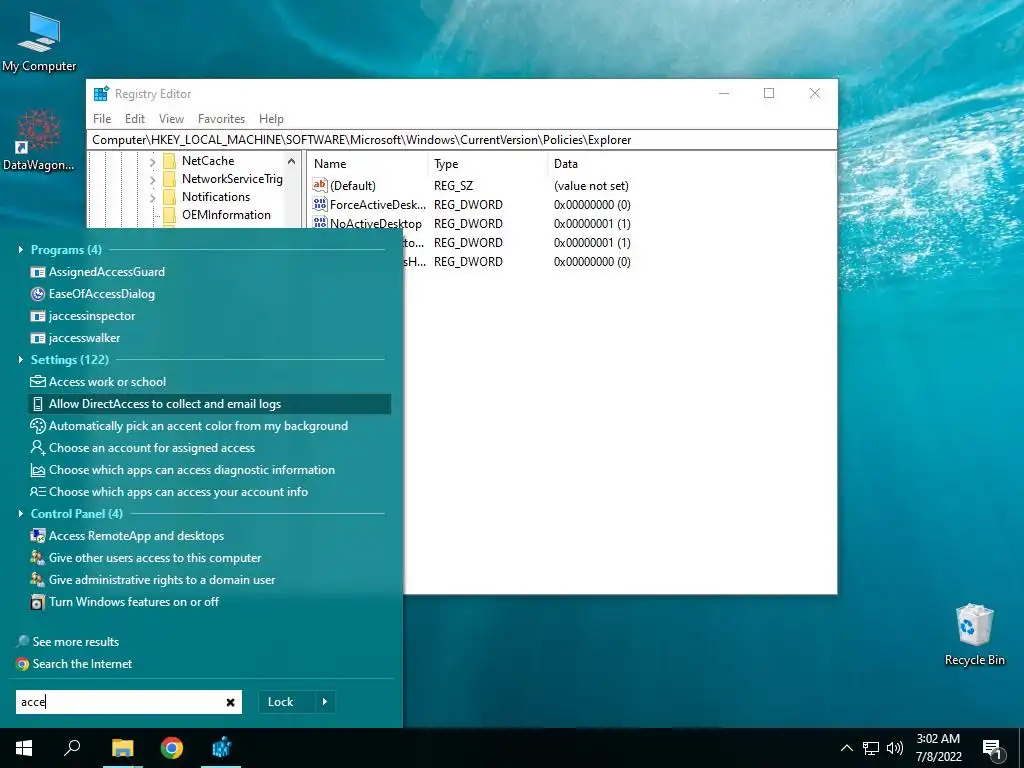Open apps can access your account info
Viewport: 1024px width, 768px height.
click(x=169, y=492)
